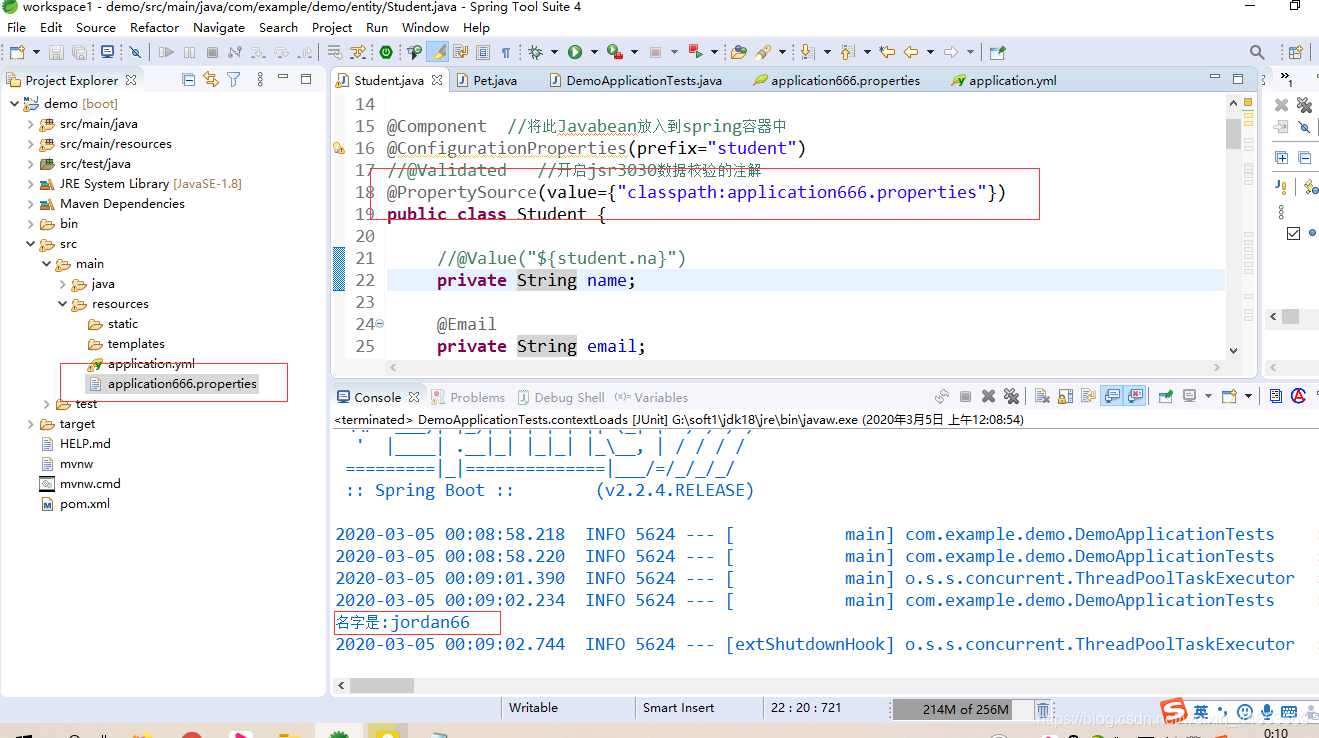The image size is (1319, 738).
Task: Switch to application.yml editor tab
Action: click(x=1004, y=80)
